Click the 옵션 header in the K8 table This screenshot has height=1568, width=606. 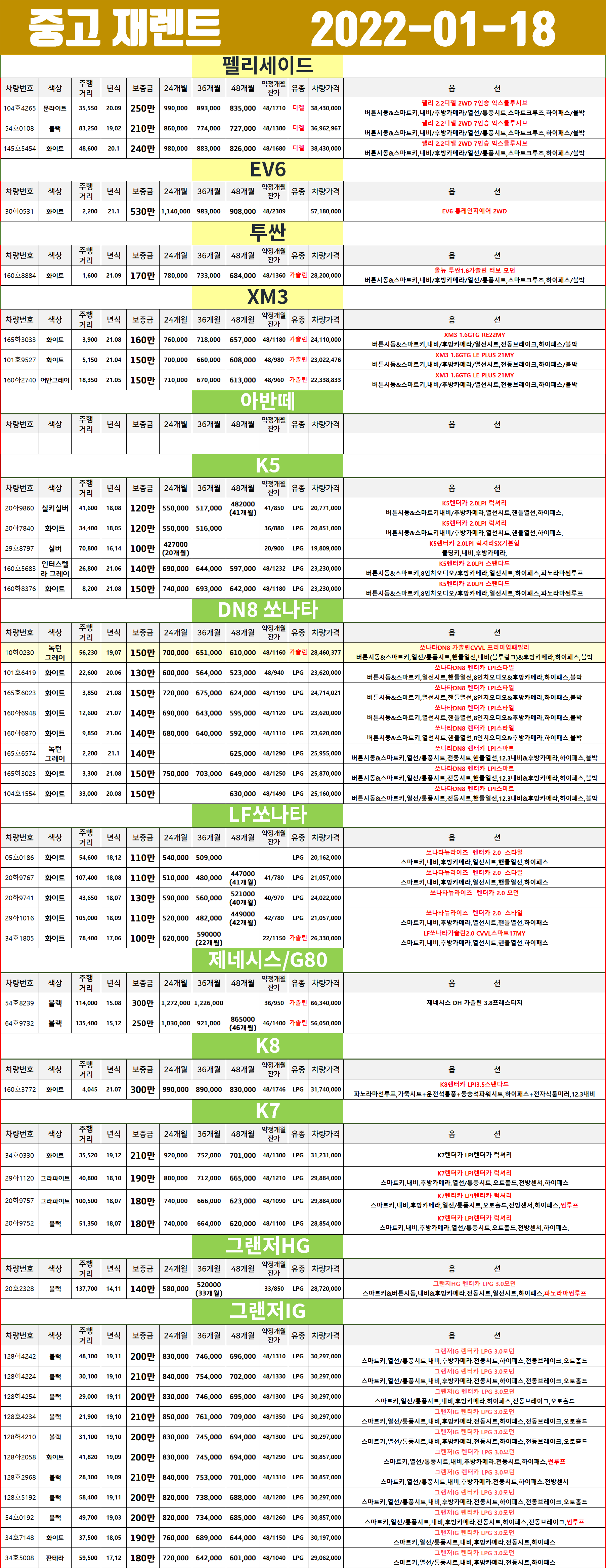(474, 1070)
